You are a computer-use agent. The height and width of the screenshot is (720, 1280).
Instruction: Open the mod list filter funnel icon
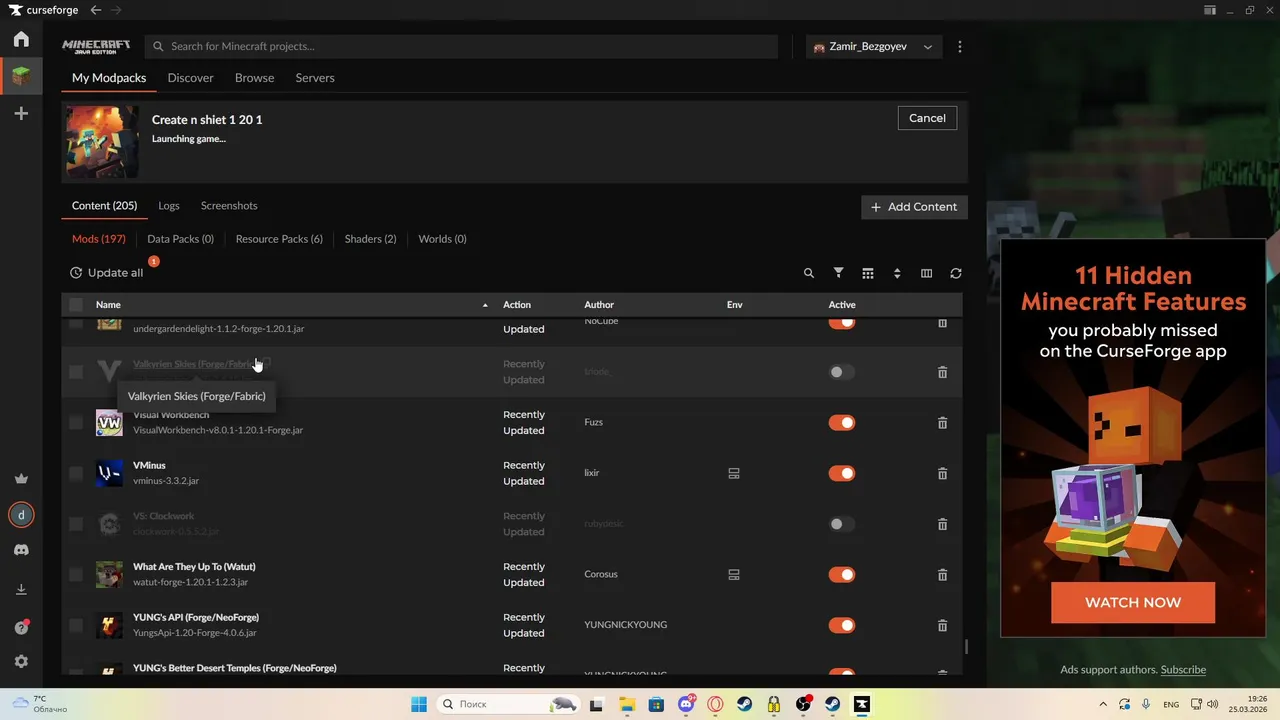(x=839, y=273)
